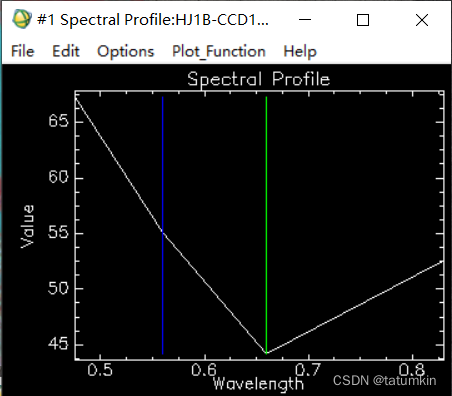Click the x-axis tick label 0.7
The image size is (452, 396).
pos(308,370)
